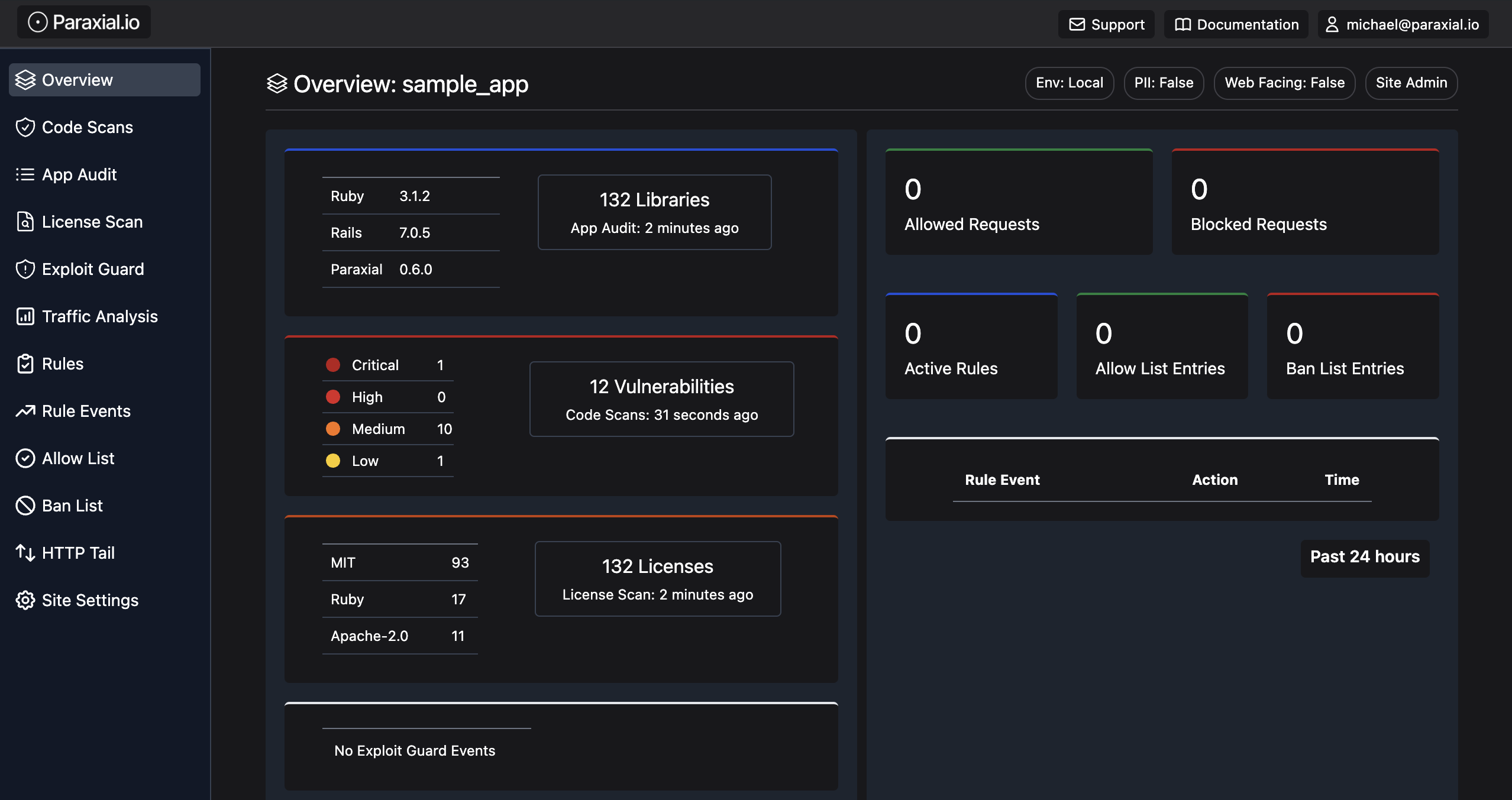Image resolution: width=1512 pixels, height=800 pixels.
Task: Click the Exploit Guard shield alert icon
Action: coord(25,269)
